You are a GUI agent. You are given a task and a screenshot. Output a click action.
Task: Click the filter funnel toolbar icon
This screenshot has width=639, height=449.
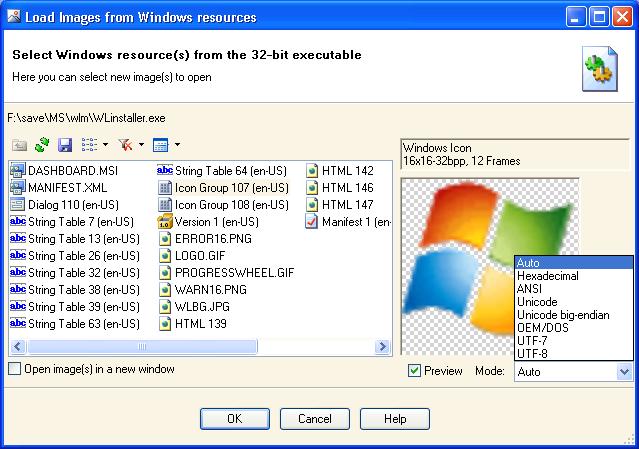pos(125,145)
